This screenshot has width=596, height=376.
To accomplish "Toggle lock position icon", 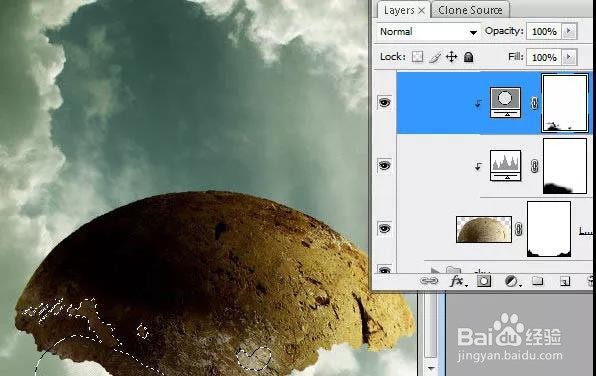I will tap(452, 57).
